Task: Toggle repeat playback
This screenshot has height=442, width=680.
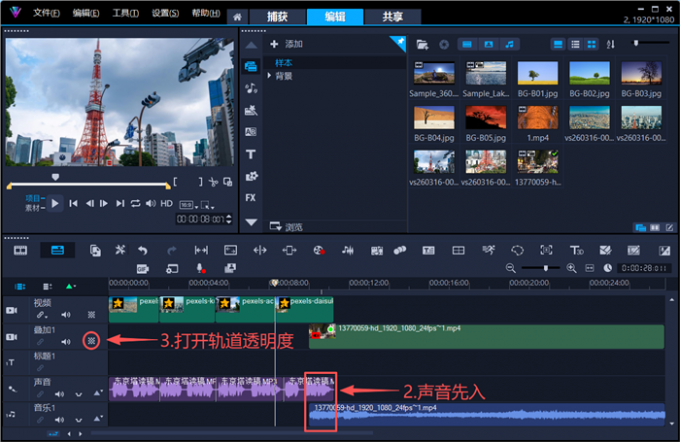Action: click(x=135, y=203)
